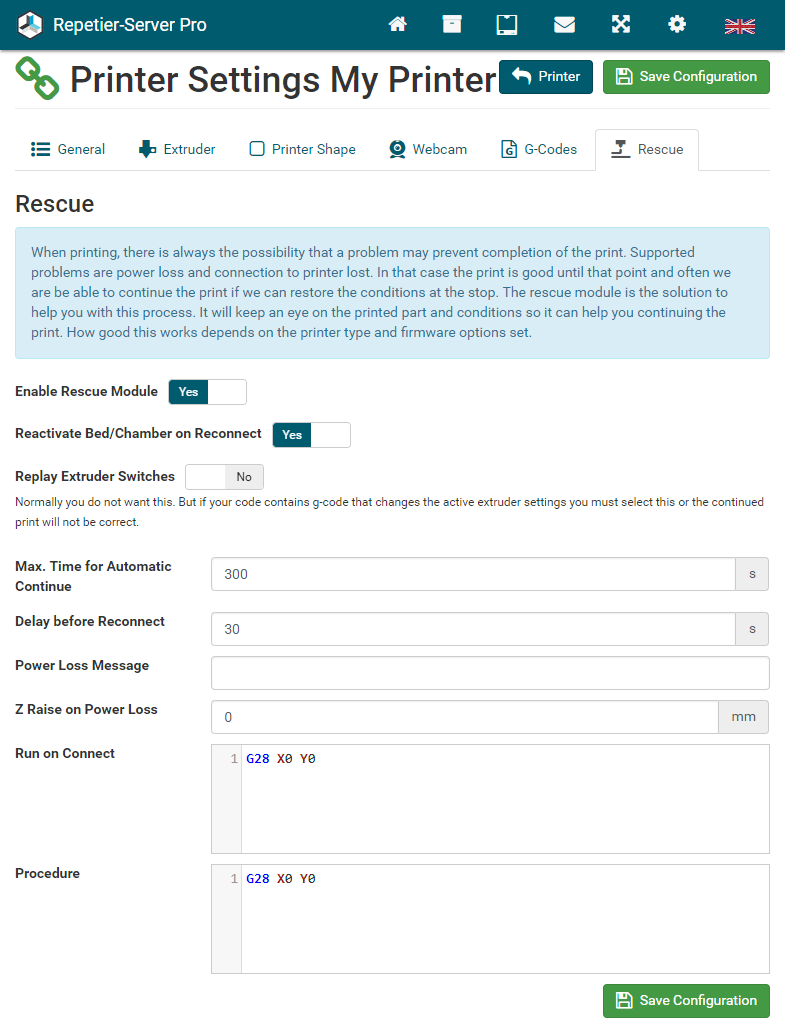
Task: Open the archive box icon in navbar
Action: pyautogui.click(x=452, y=25)
